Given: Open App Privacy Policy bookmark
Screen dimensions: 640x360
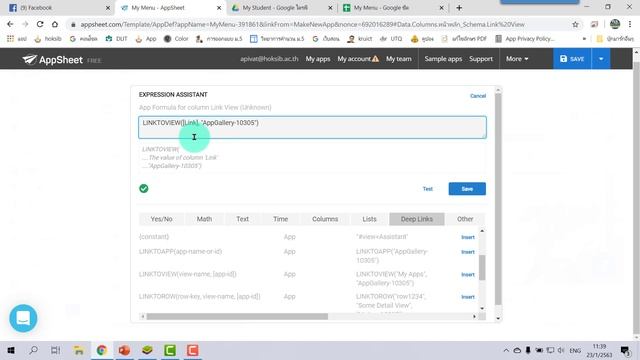Looking at the screenshot, I should (x=525, y=39).
